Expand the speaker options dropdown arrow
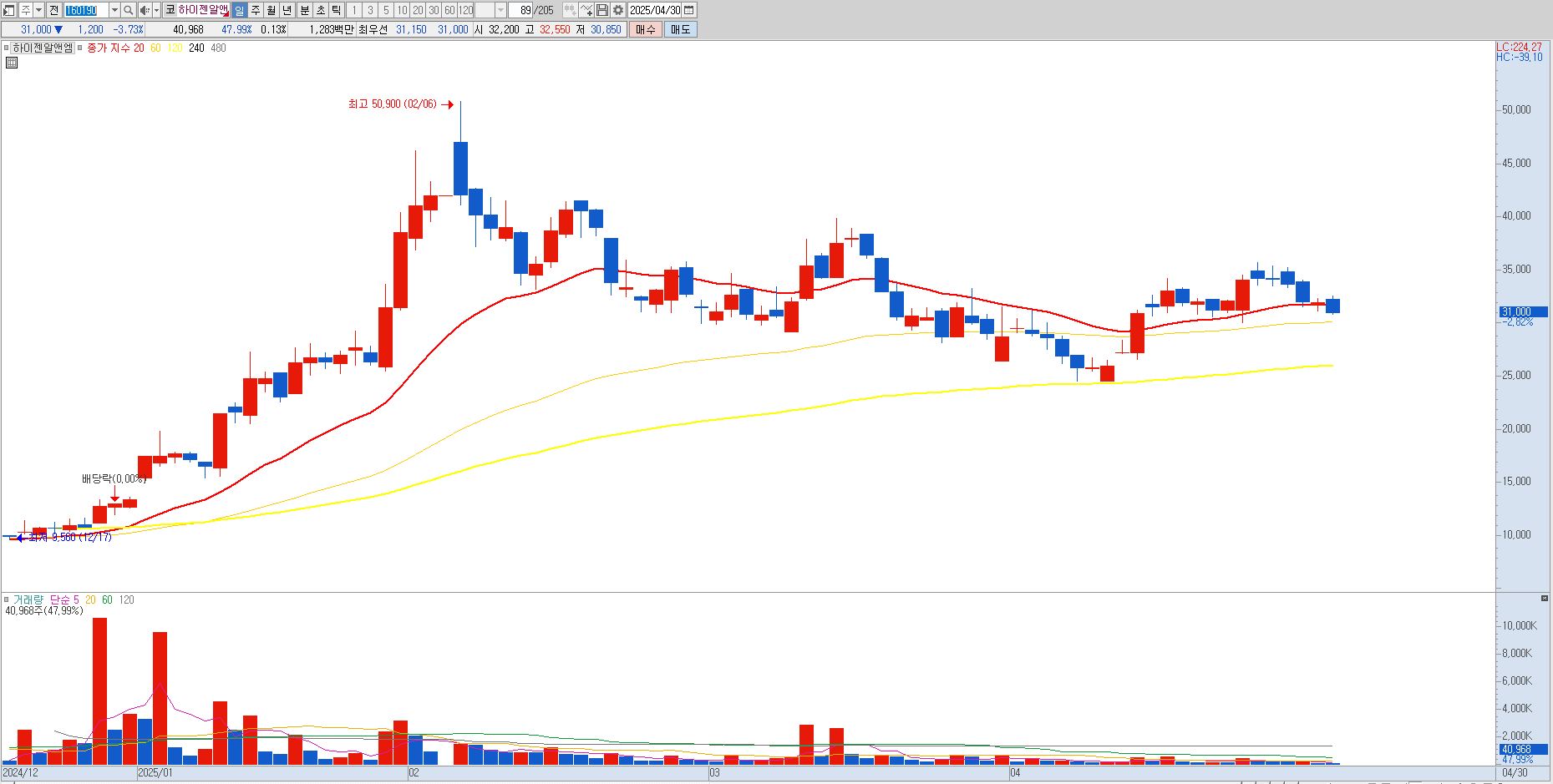The width and height of the screenshot is (1553, 784). click(x=156, y=10)
